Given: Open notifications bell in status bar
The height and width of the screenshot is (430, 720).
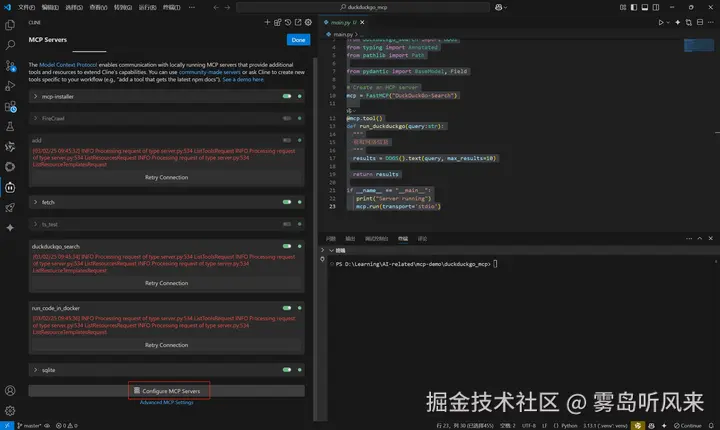Looking at the screenshot, I should coord(711,425).
